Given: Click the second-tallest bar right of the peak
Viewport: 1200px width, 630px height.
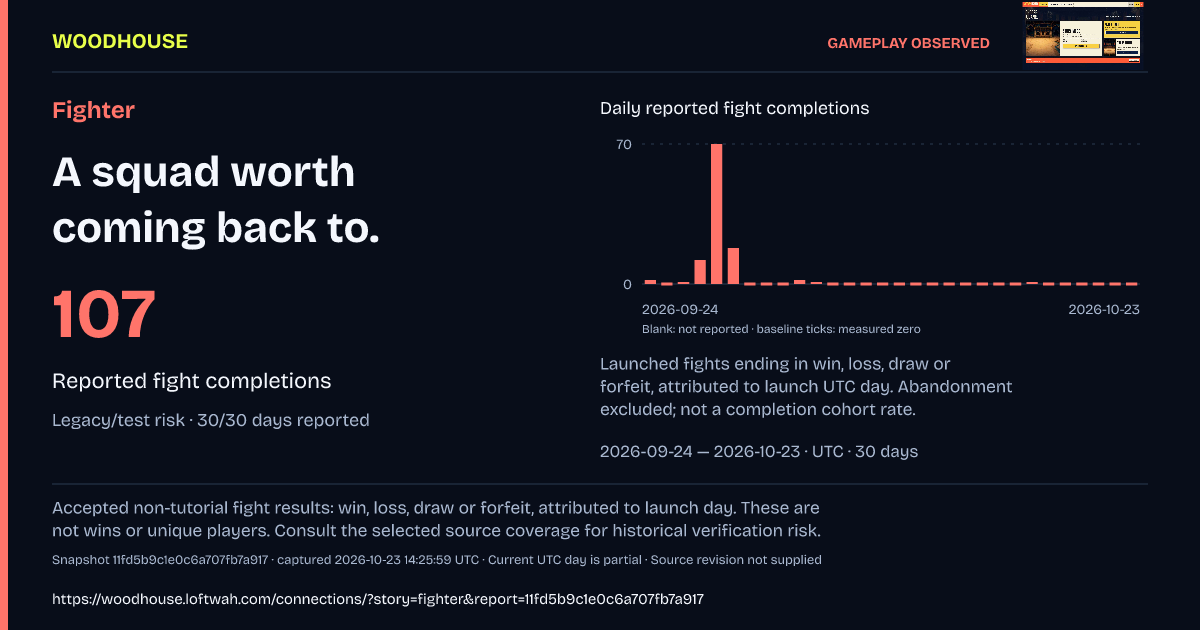Looking at the screenshot, I should [733, 266].
